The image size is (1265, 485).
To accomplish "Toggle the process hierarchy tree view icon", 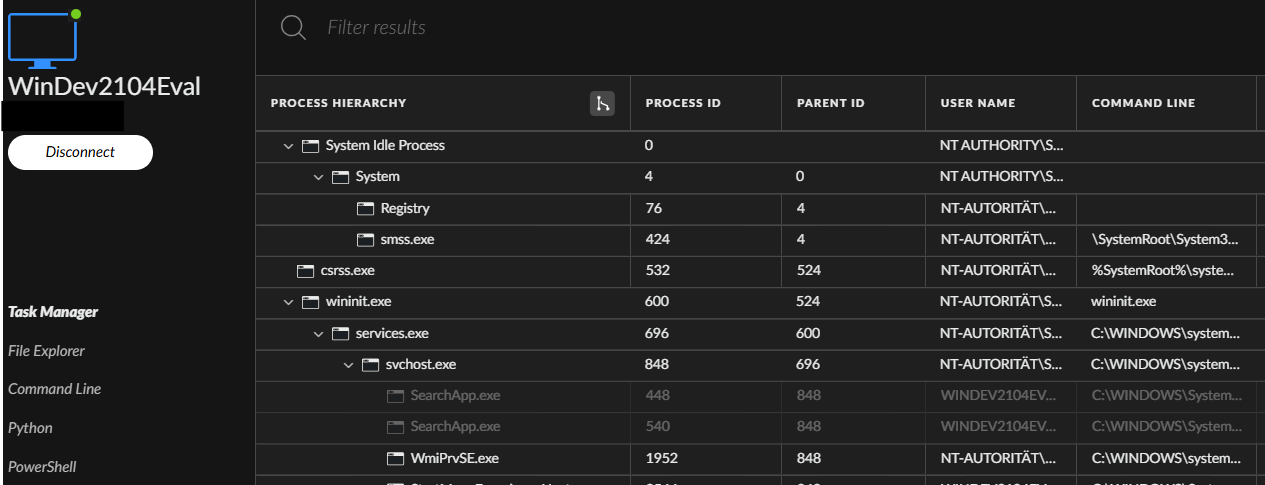I will coord(602,103).
